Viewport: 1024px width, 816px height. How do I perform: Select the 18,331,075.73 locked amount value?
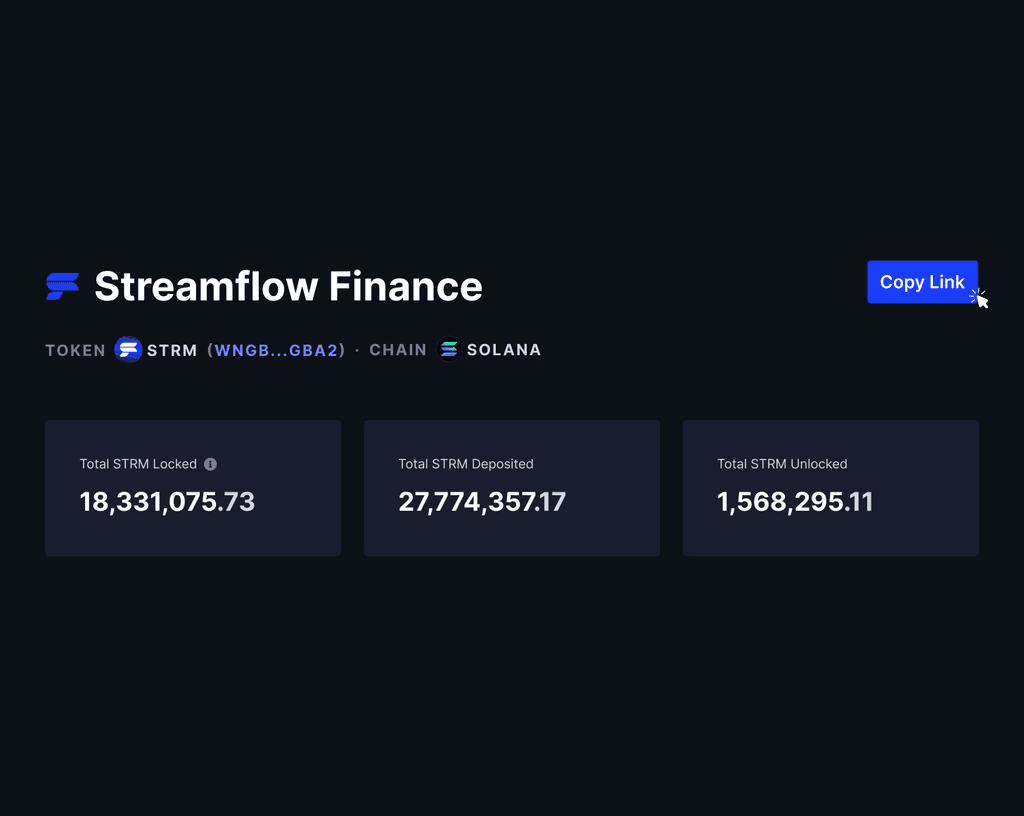(166, 502)
